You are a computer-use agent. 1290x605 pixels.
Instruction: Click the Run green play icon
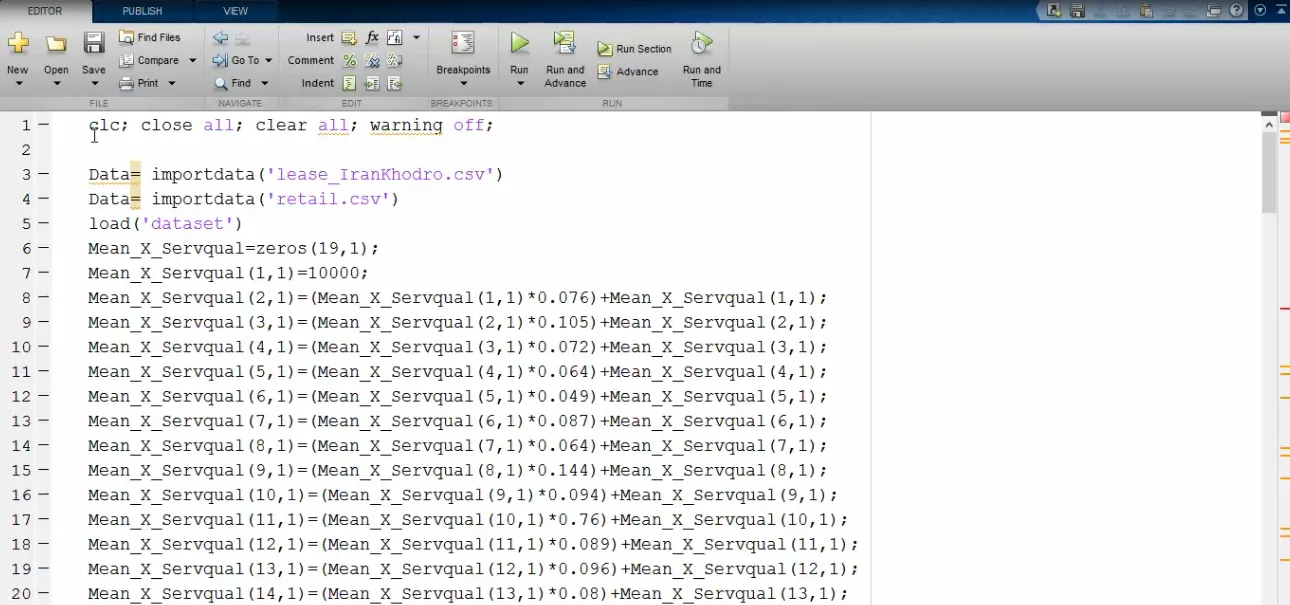pyautogui.click(x=519, y=43)
